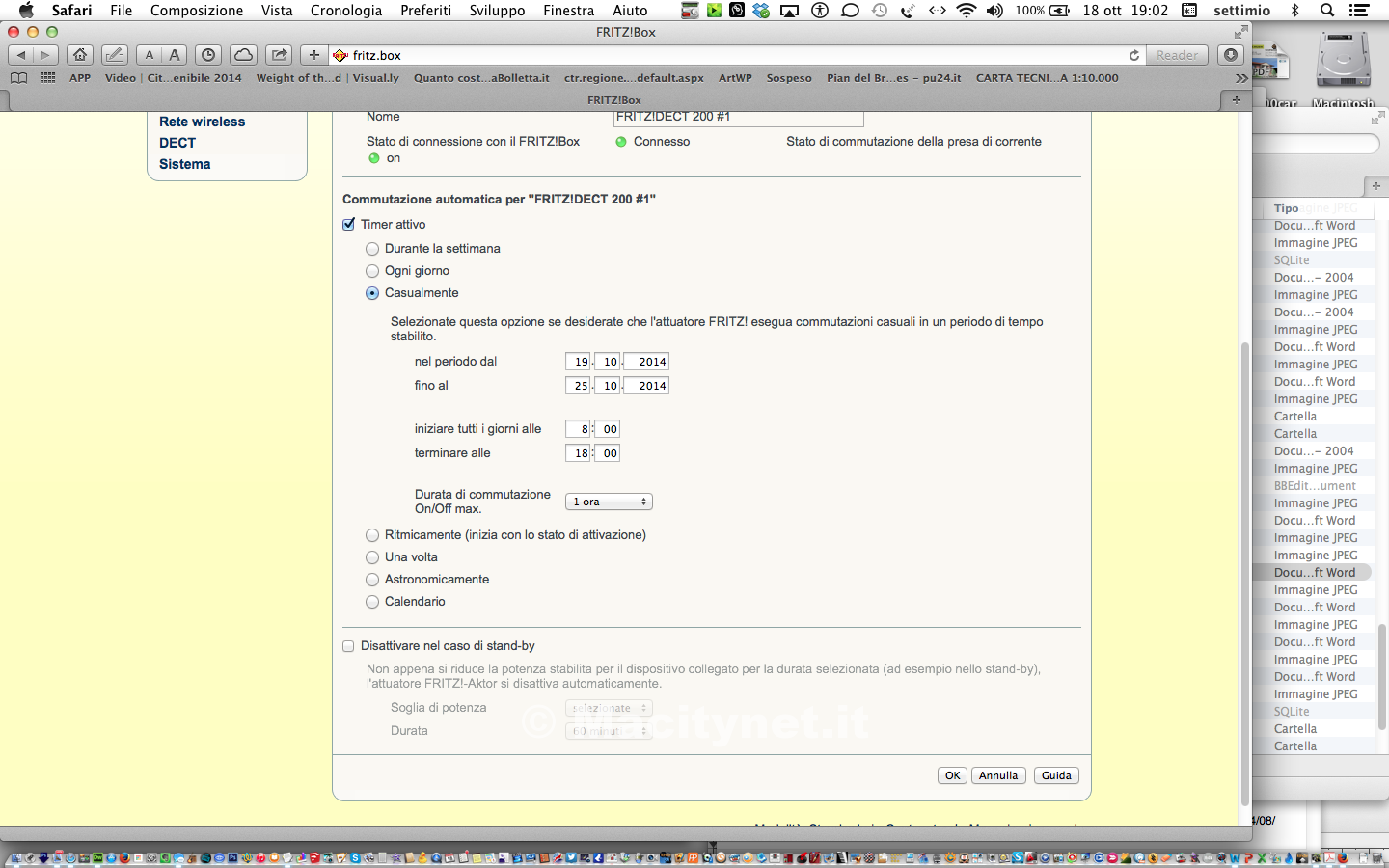Show hidden bookmarks with double chevron
Screen dimensions: 1389x868
[x=1240, y=78]
